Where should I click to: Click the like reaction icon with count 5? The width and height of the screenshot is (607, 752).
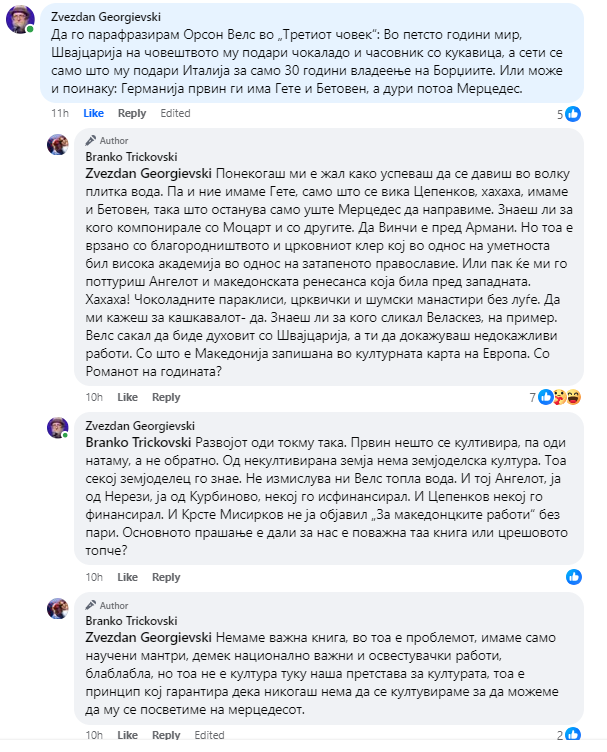click(573, 114)
